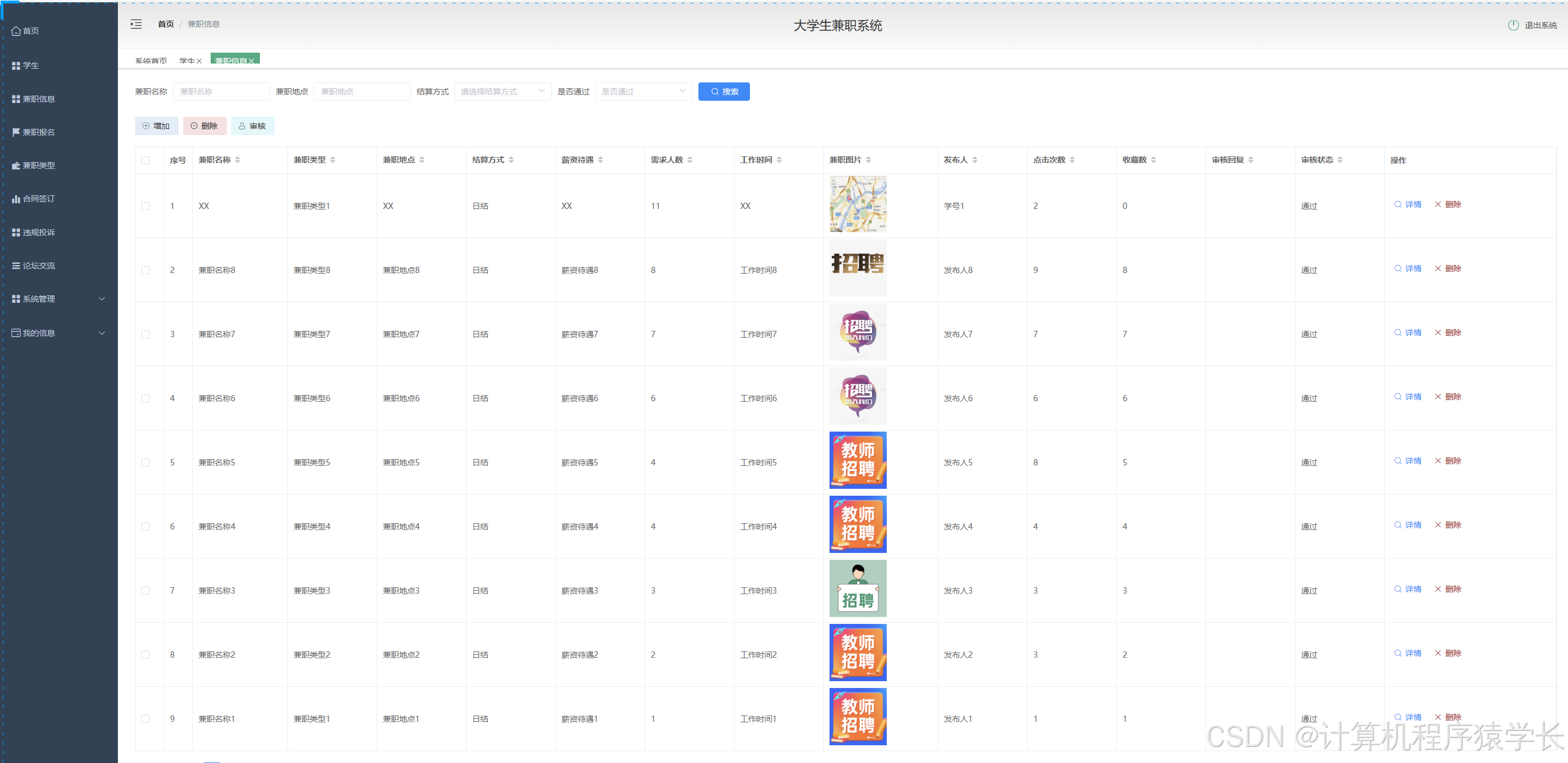Image resolution: width=1568 pixels, height=763 pixels.
Task: Open 违规投诉 in the sidebar
Action: point(38,232)
